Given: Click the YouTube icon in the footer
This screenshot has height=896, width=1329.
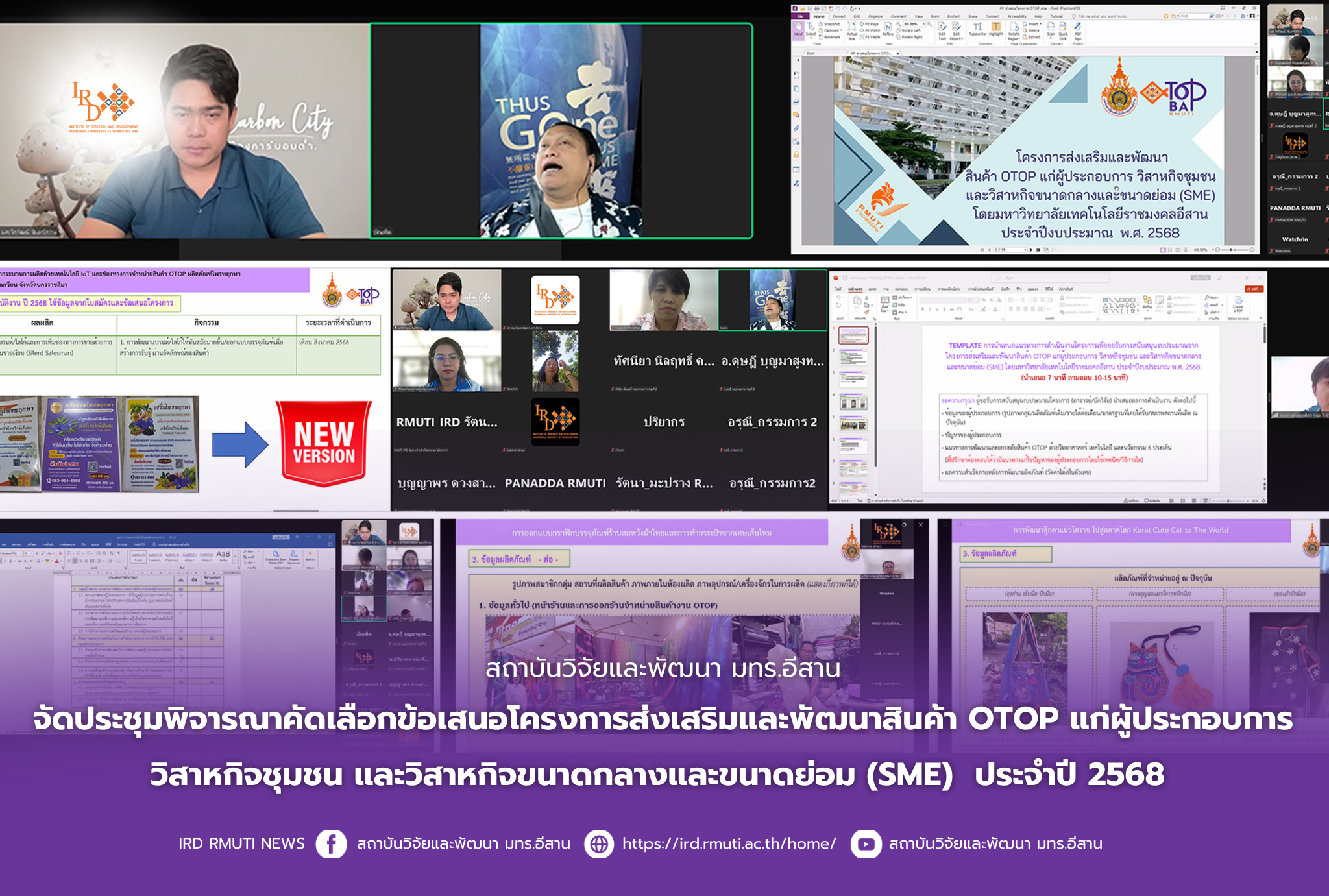Looking at the screenshot, I should 866,844.
